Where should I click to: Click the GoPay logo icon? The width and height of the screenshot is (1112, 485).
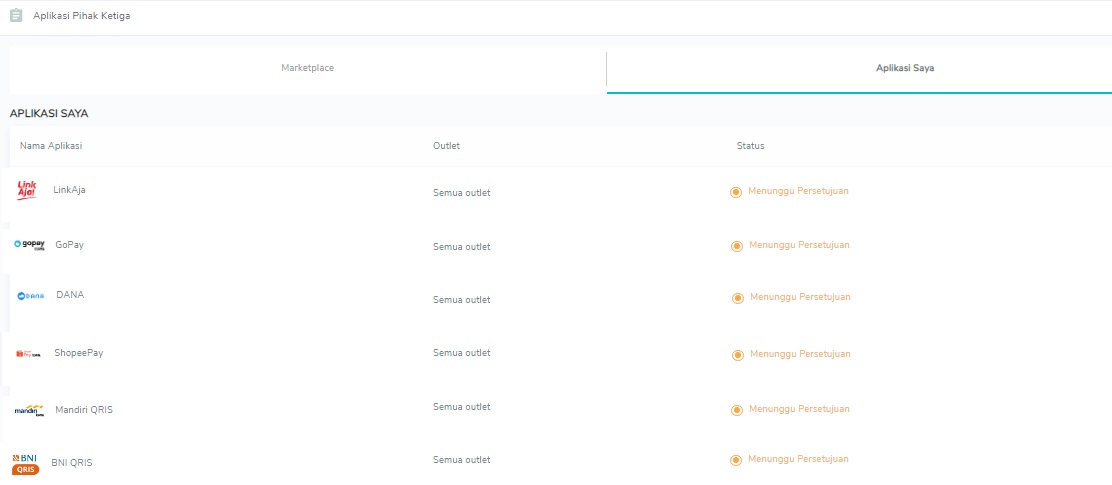point(30,245)
